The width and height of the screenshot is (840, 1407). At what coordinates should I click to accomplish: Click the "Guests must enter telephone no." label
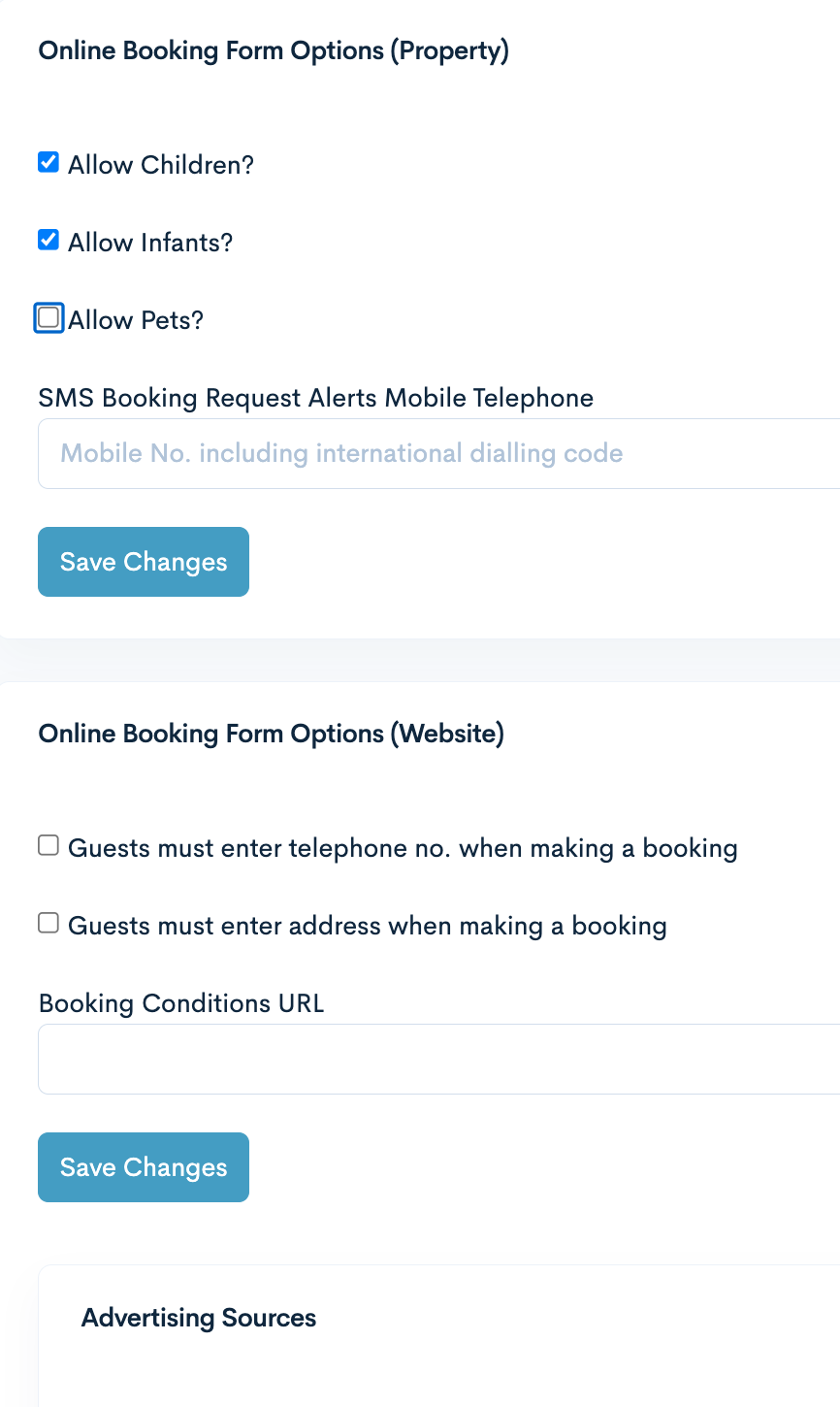click(x=403, y=848)
